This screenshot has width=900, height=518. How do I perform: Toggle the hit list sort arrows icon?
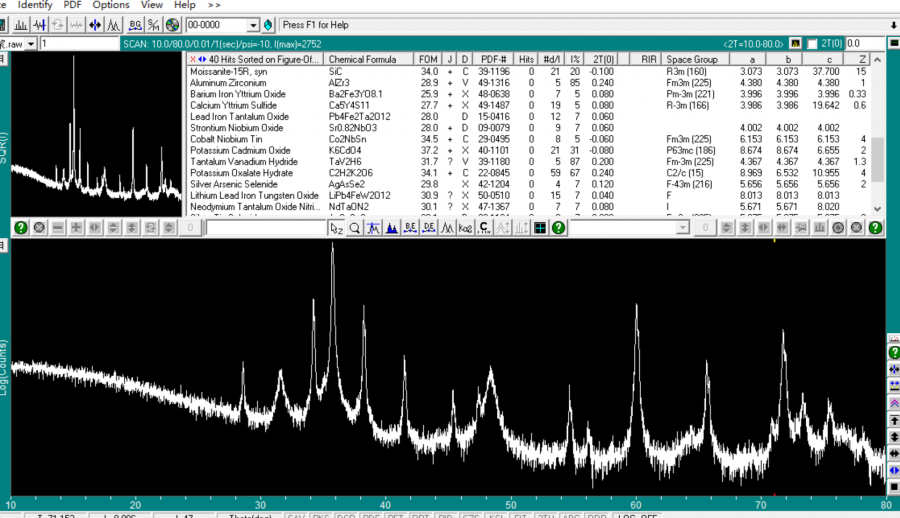tap(202, 60)
